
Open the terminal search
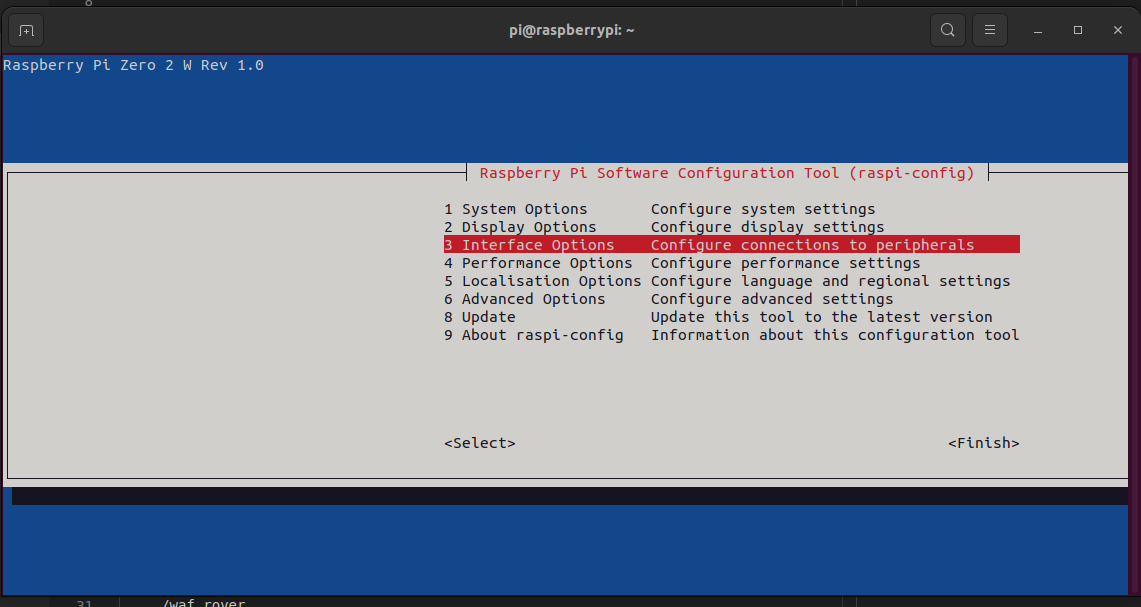click(x=947, y=30)
